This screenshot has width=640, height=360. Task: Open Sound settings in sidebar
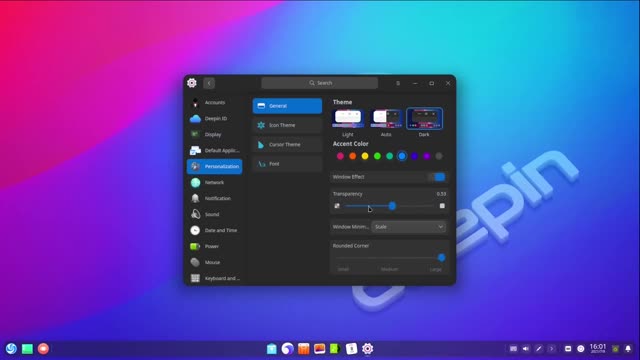[214, 214]
